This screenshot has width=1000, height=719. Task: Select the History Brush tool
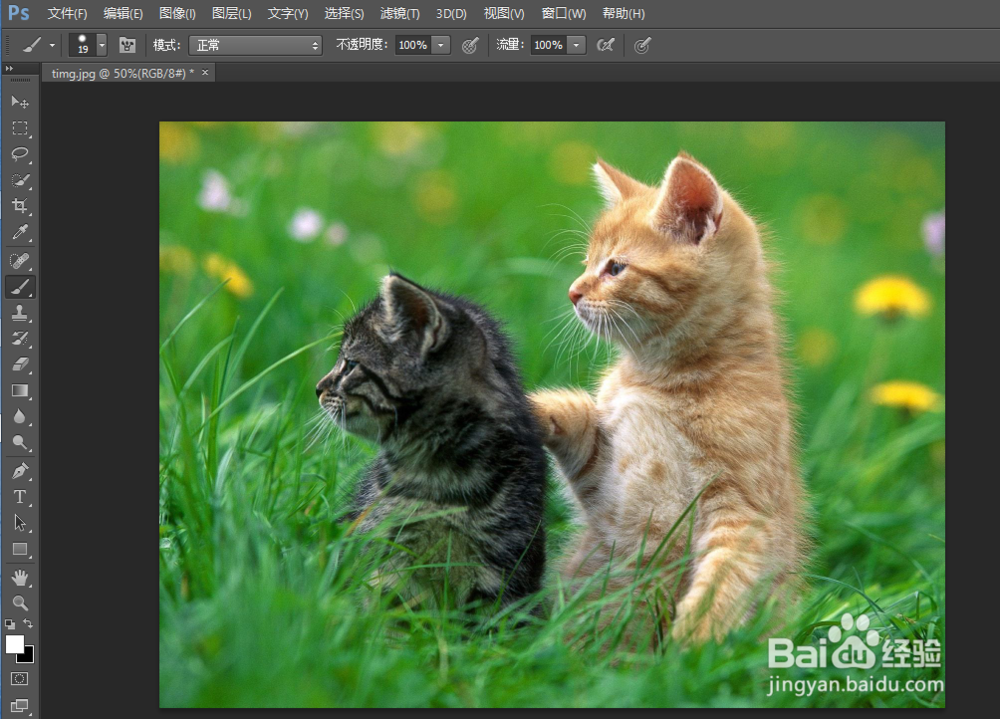point(20,339)
